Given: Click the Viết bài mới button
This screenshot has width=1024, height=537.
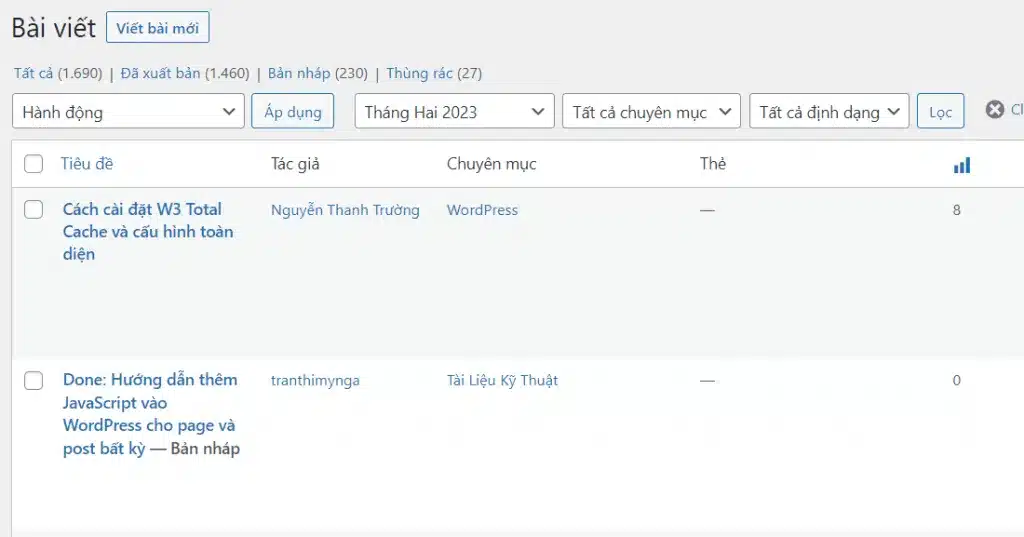Looking at the screenshot, I should [x=157, y=27].
